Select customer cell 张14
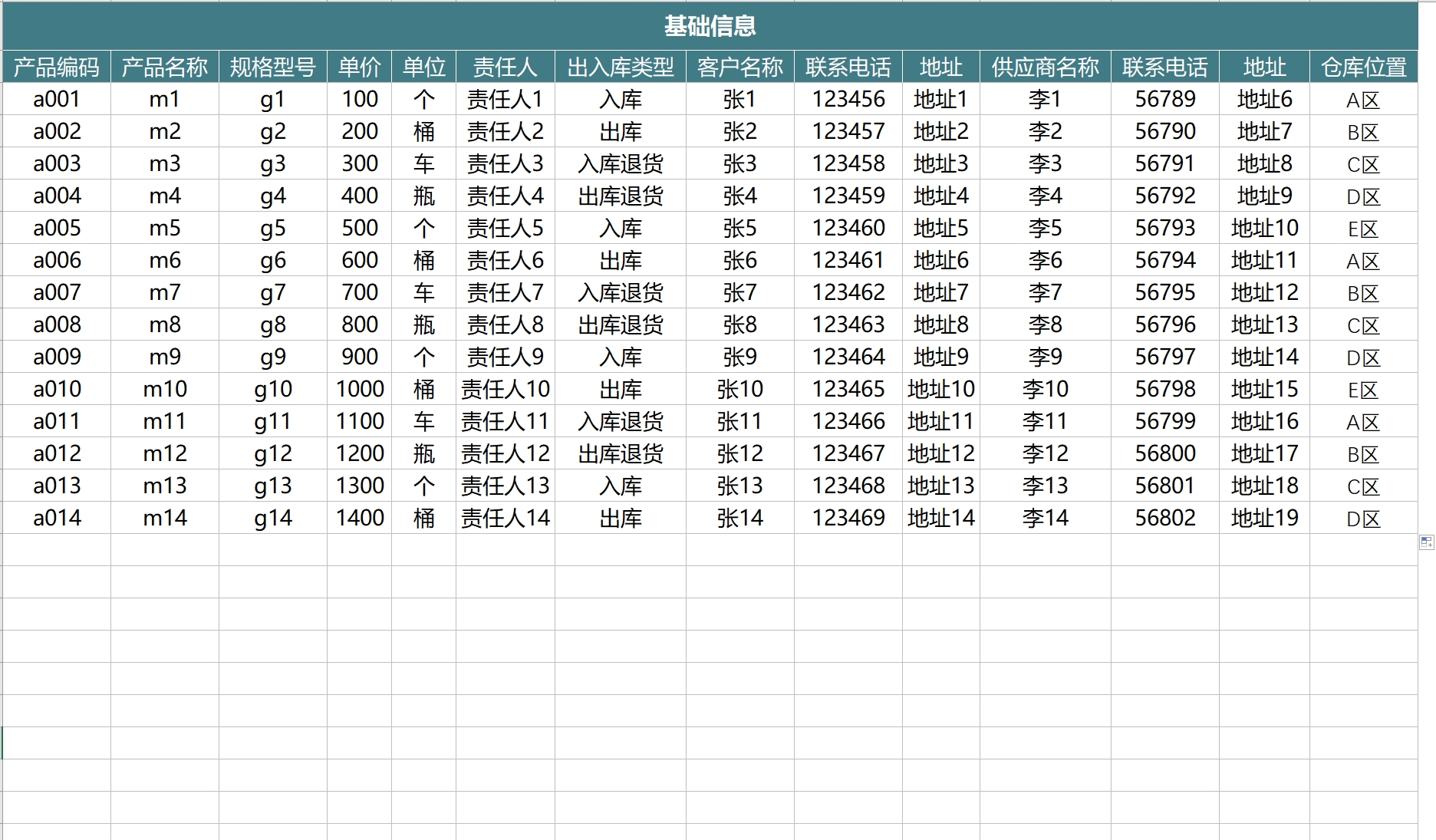Screen dimensions: 1436x840 pyautogui.click(x=740, y=518)
